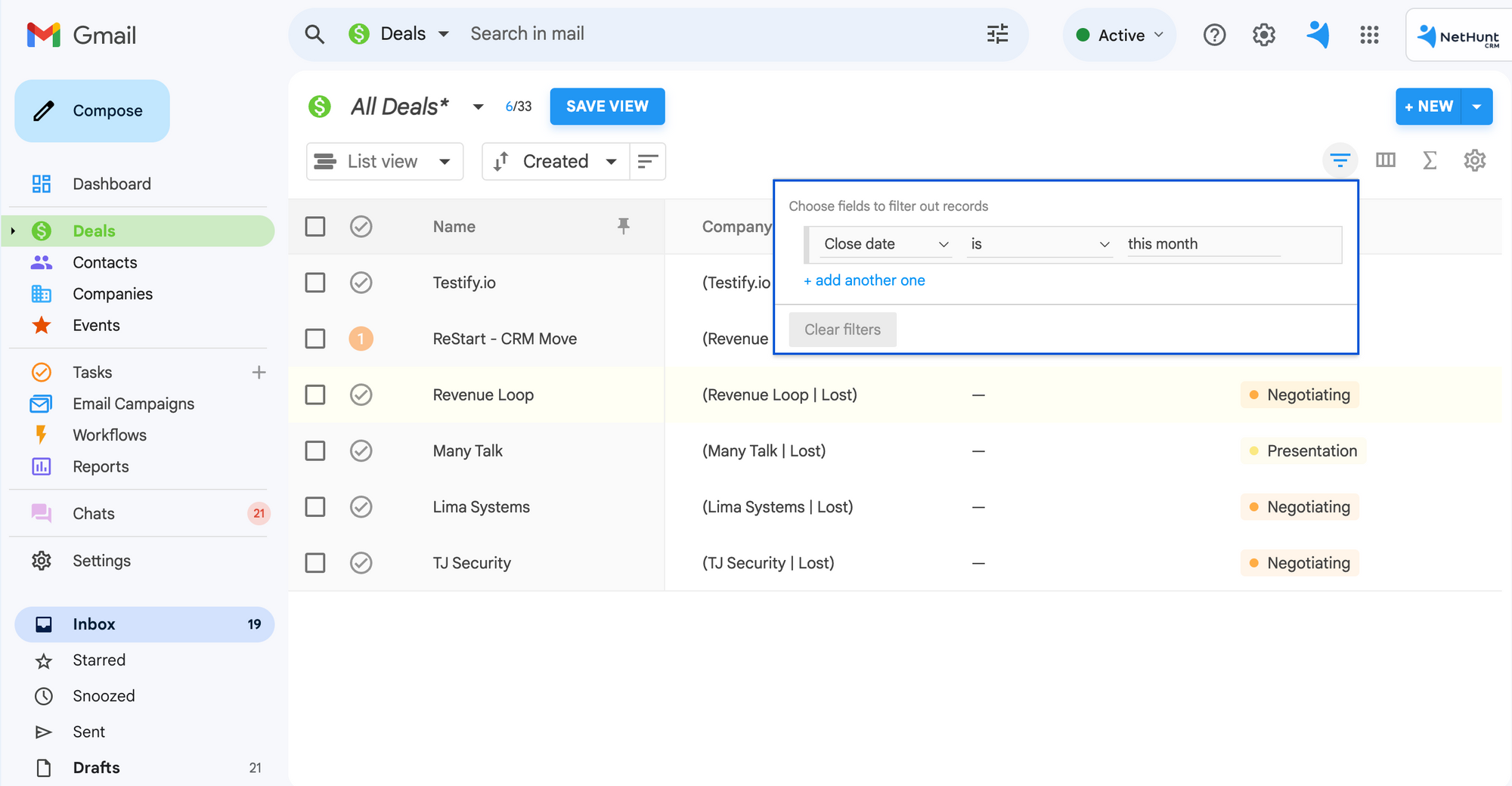Open the NEW button dropdown arrow

coord(1476,107)
